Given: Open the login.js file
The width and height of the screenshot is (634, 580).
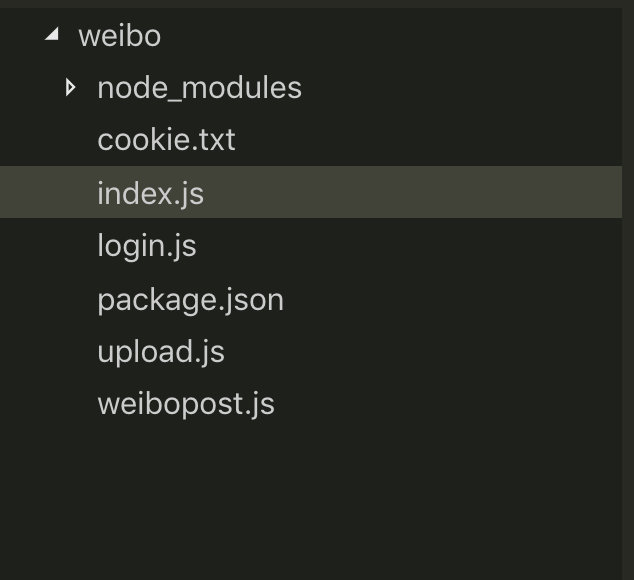Looking at the screenshot, I should (146, 246).
